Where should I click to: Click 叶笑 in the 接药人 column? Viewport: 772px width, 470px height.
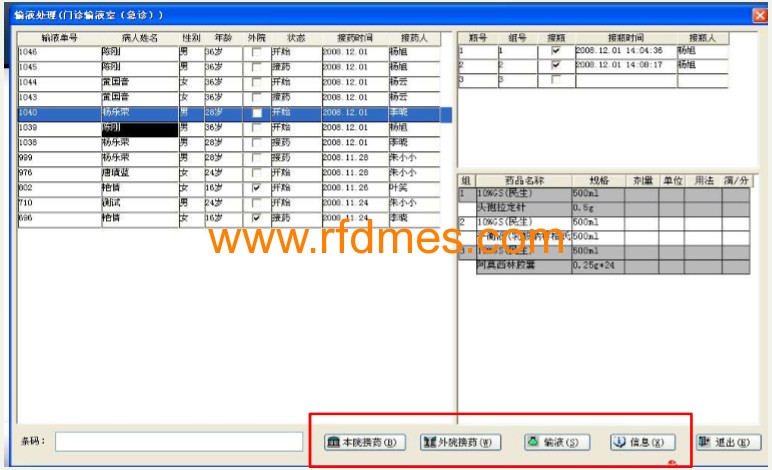pyautogui.click(x=398, y=188)
